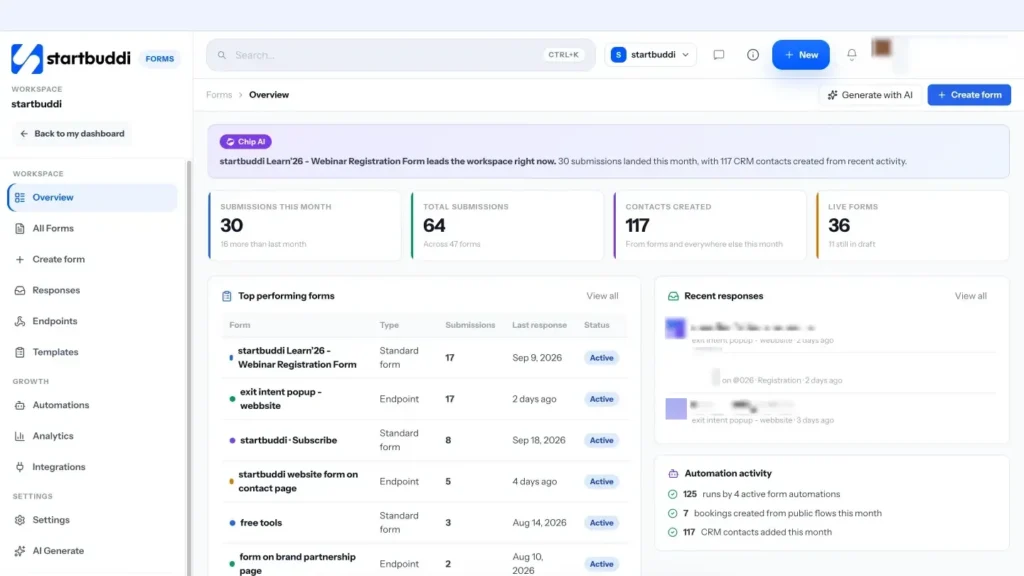Click the Last response column header

tap(539, 325)
